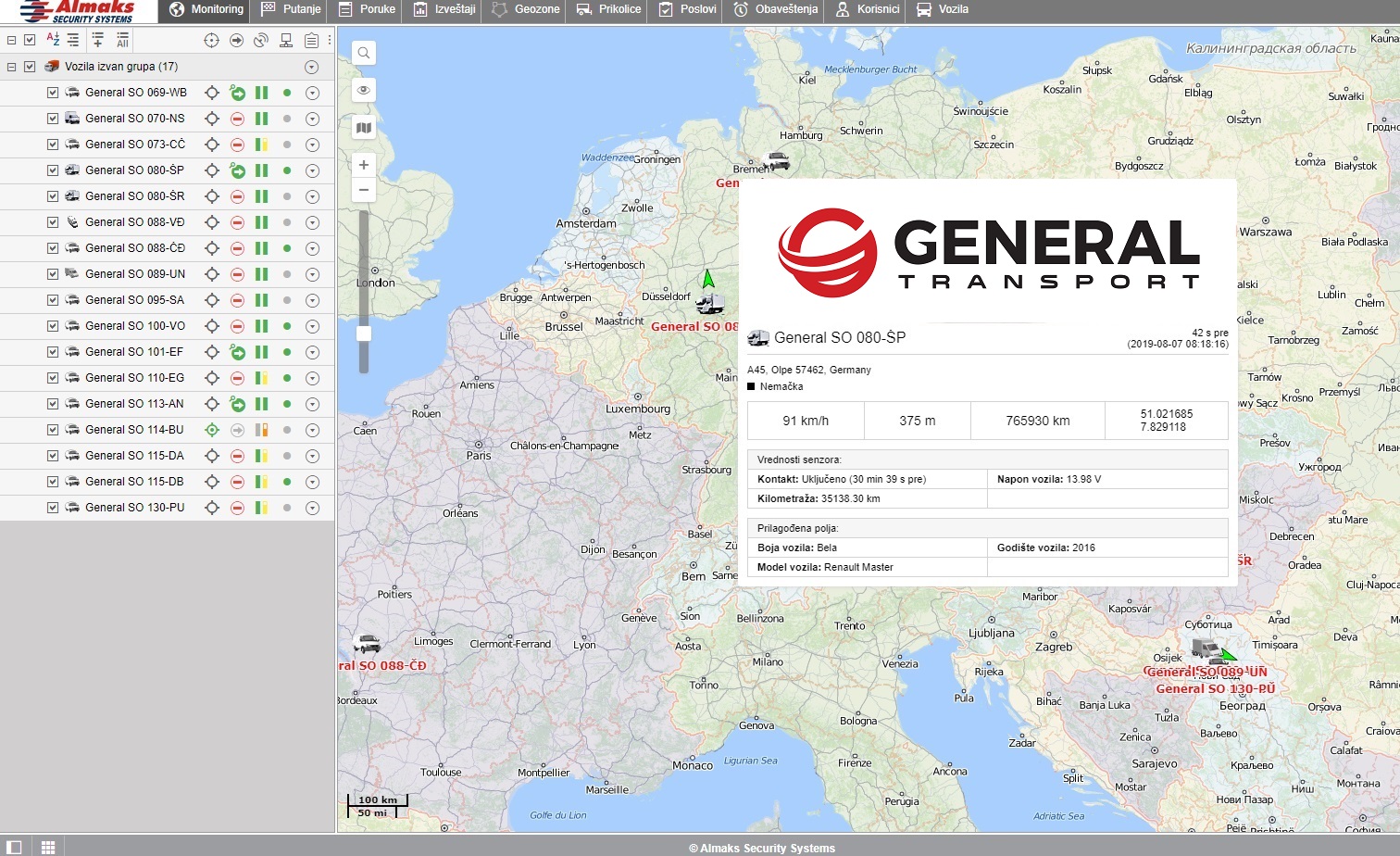Click the Almaks Security Systems logo
The image size is (1400, 856).
click(x=76, y=11)
